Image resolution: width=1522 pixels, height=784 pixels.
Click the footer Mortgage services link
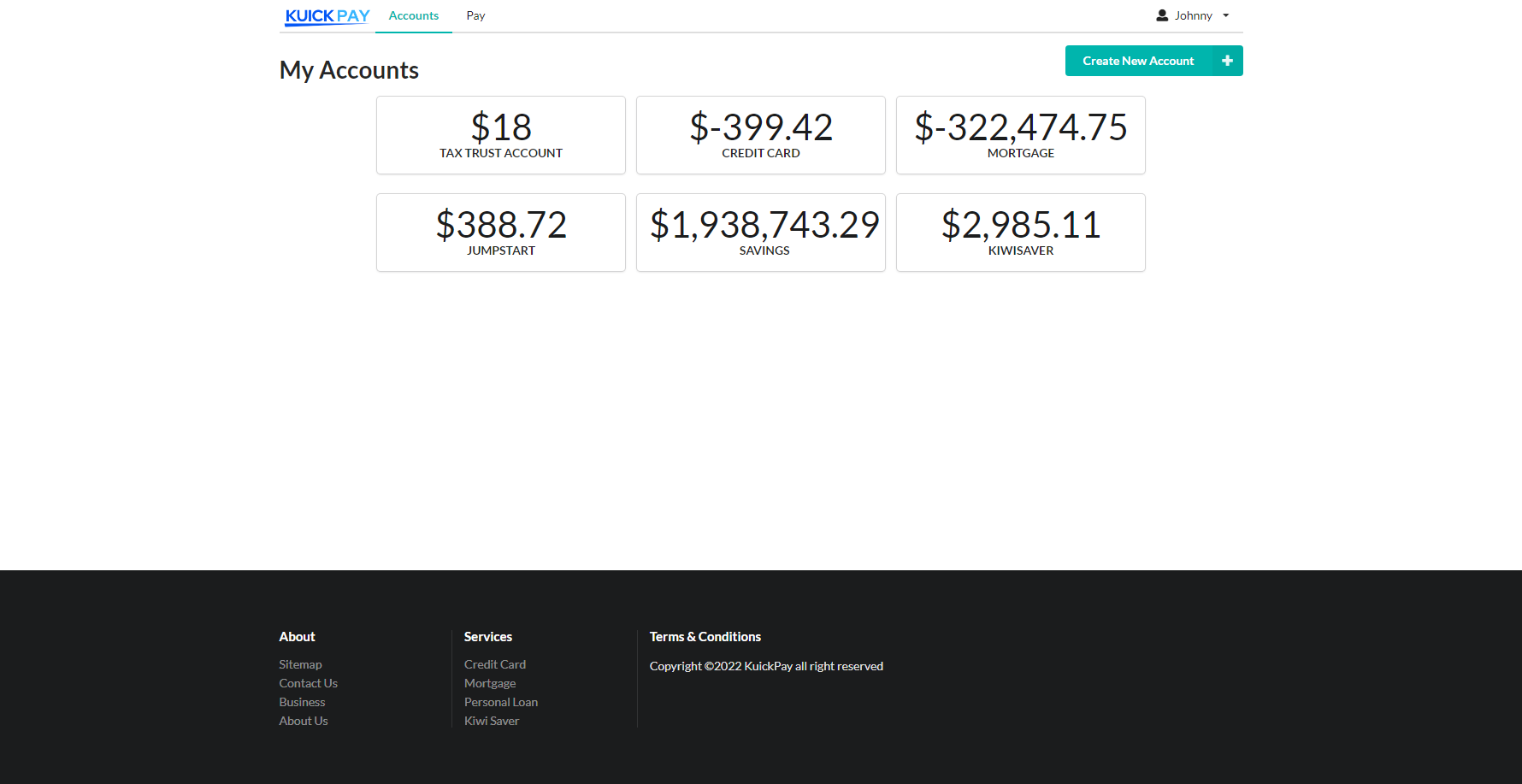[490, 683]
